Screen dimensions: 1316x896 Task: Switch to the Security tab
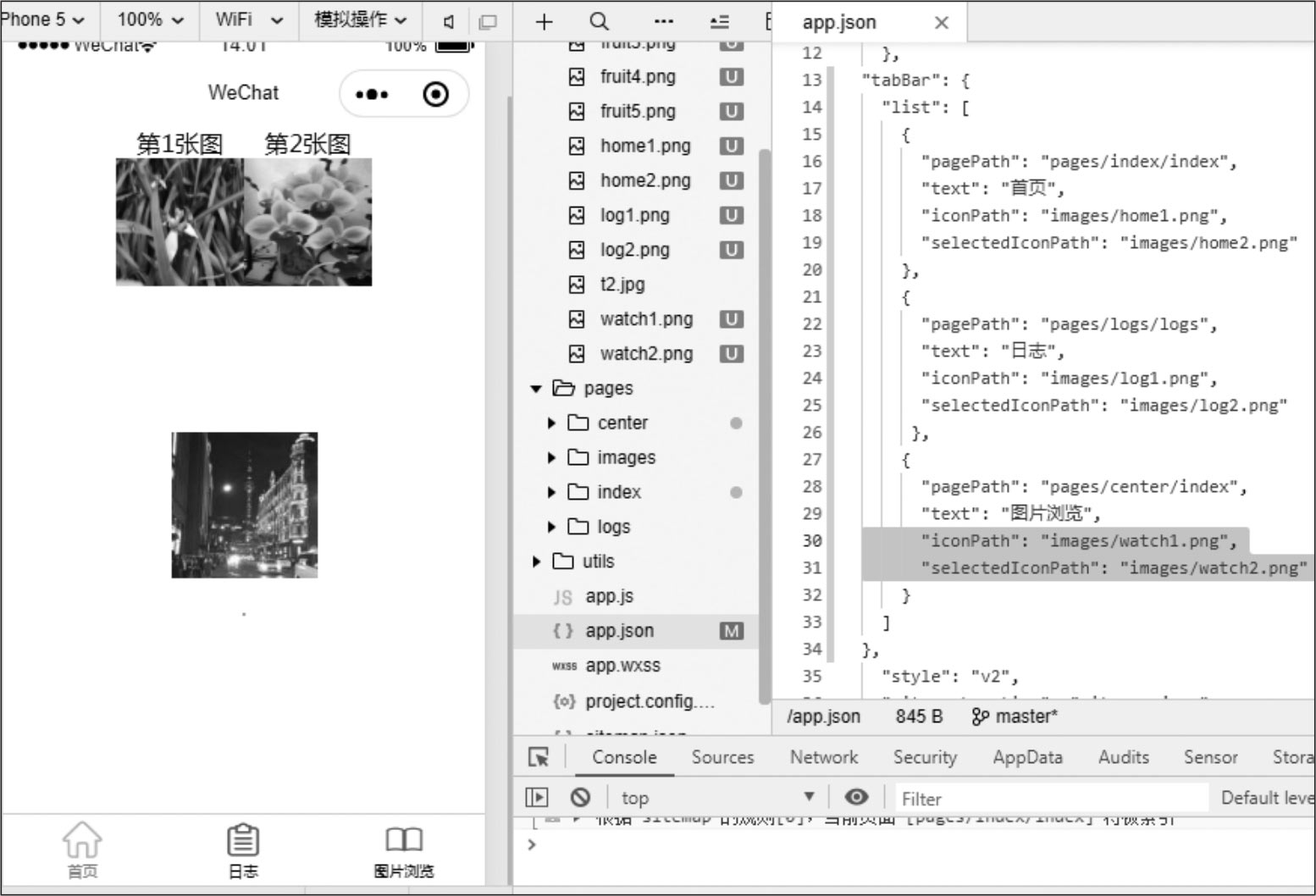[925, 757]
